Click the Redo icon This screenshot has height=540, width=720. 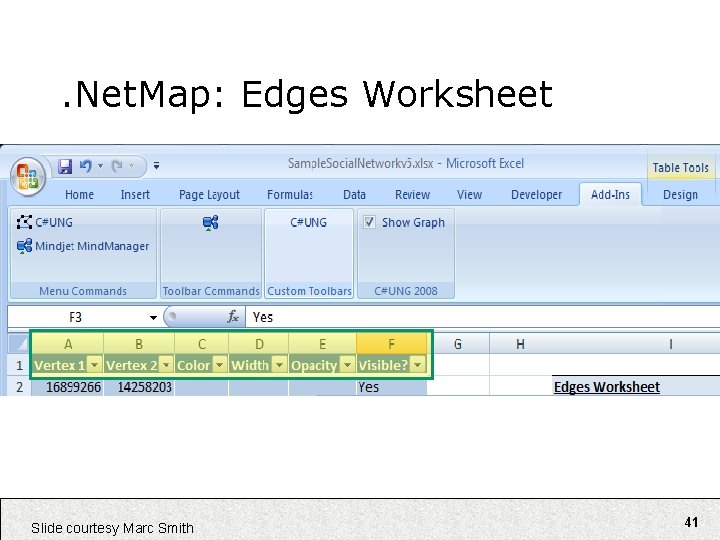(117, 166)
